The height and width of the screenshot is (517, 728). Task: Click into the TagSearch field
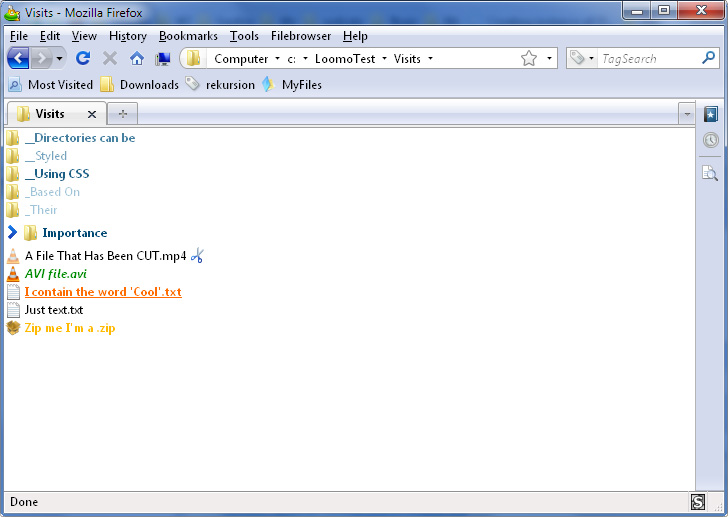click(x=650, y=58)
